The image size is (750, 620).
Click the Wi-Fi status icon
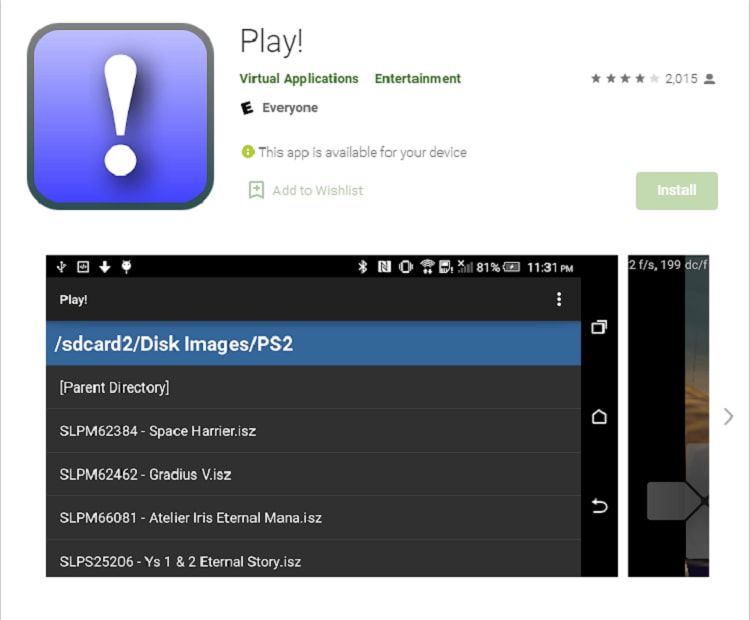(x=427, y=266)
